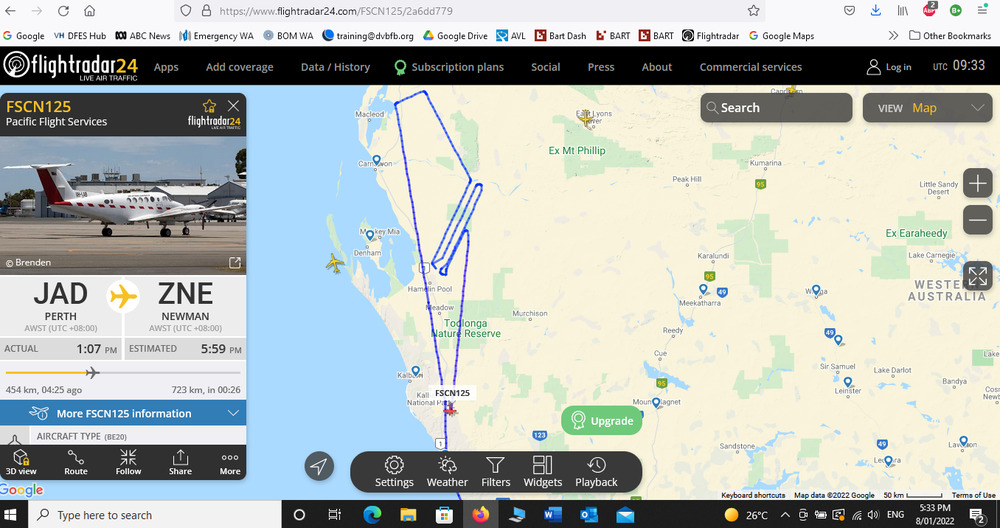Click the flight progress bar plane marker
This screenshot has height=528, width=1000.
tap(92, 372)
